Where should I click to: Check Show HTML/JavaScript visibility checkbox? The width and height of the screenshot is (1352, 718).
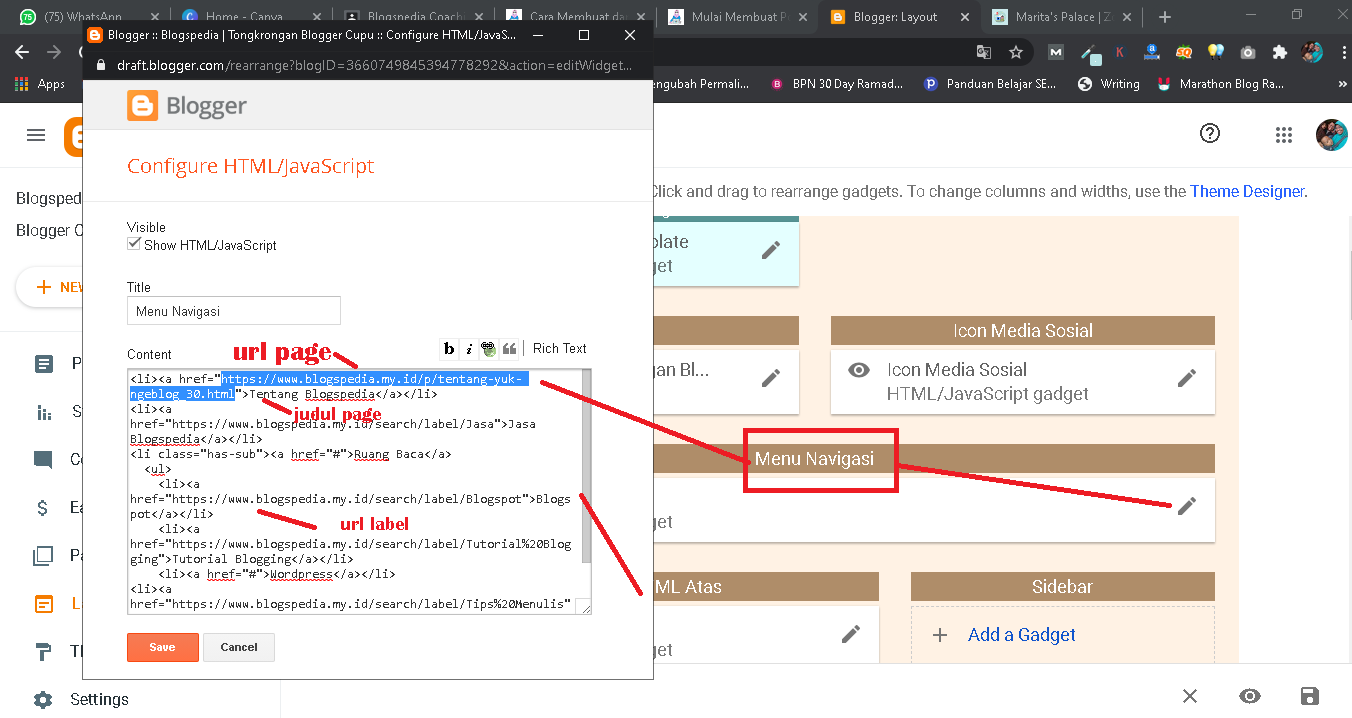[133, 243]
